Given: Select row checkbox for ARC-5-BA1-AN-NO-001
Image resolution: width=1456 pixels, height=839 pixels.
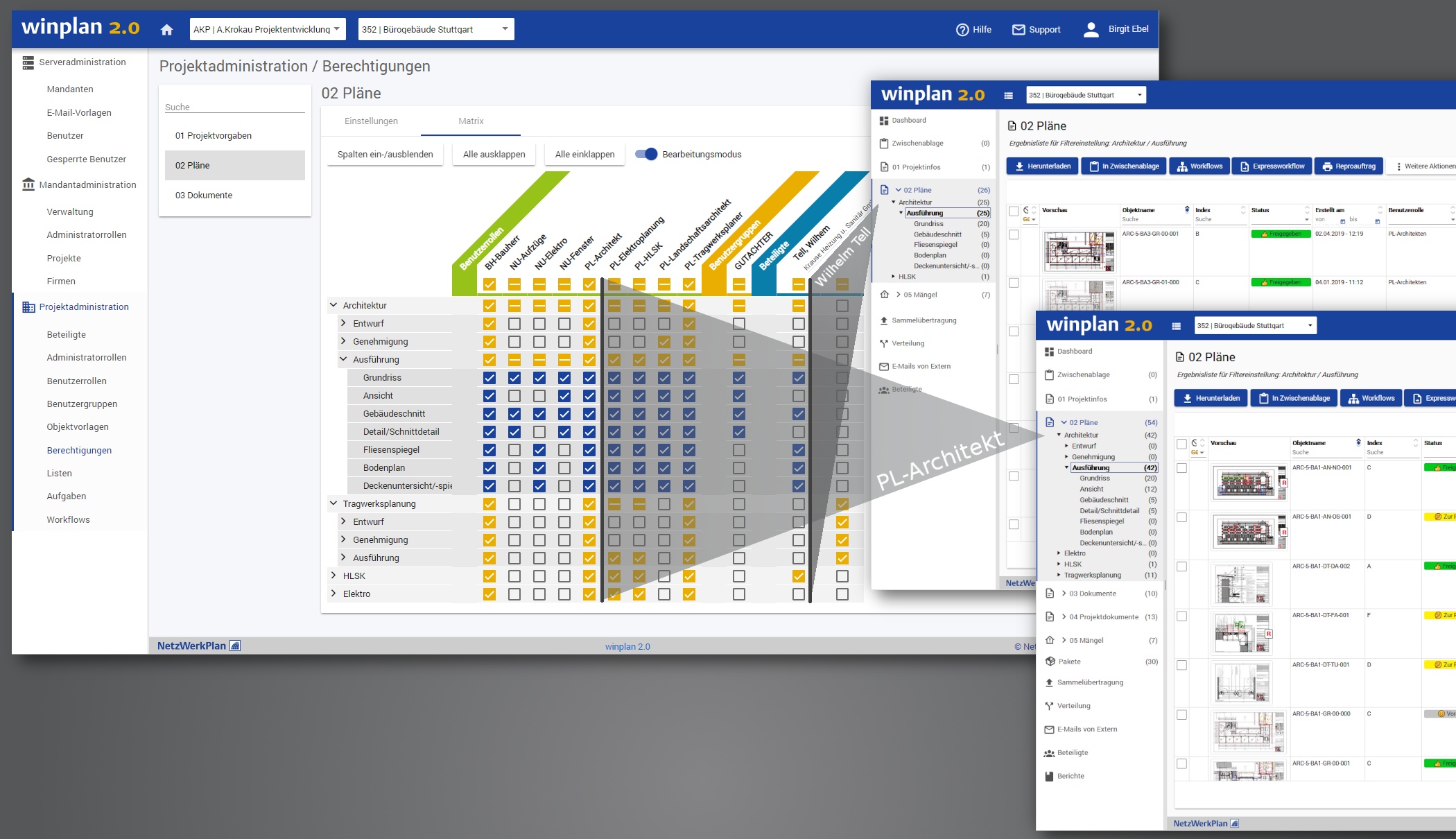Looking at the screenshot, I should [1181, 468].
